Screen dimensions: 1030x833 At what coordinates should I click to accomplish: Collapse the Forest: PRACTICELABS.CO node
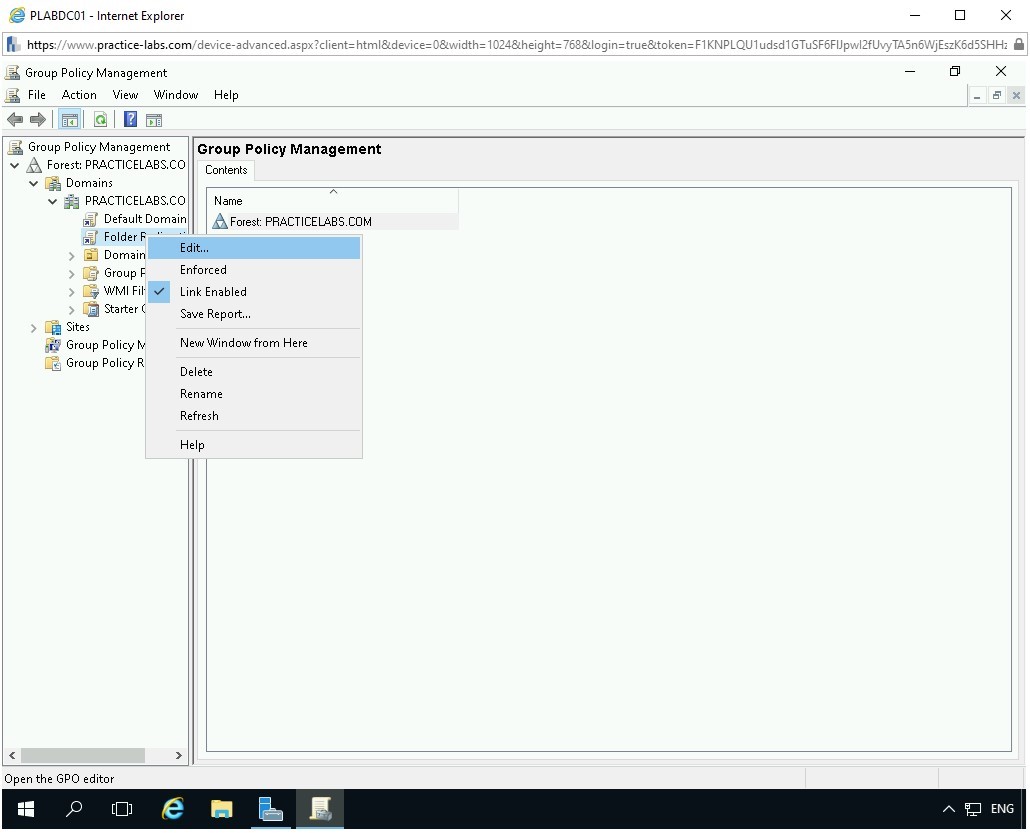pyautogui.click(x=14, y=165)
